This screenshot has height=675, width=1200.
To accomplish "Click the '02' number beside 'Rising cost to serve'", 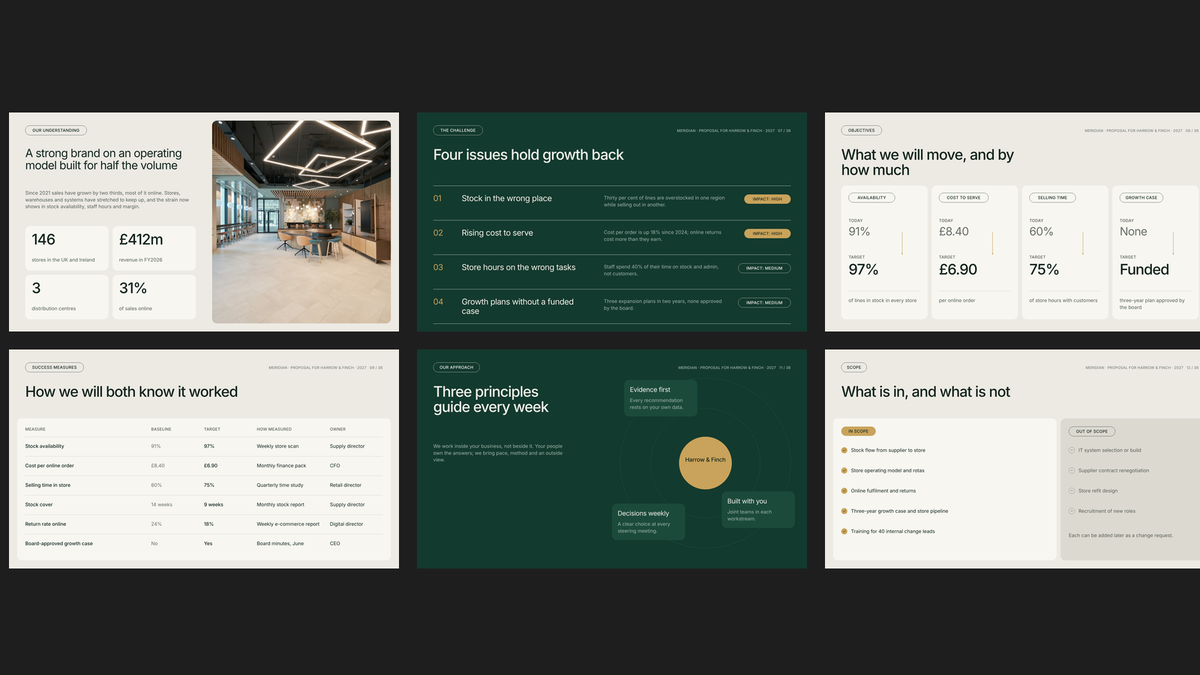I will click(437, 233).
